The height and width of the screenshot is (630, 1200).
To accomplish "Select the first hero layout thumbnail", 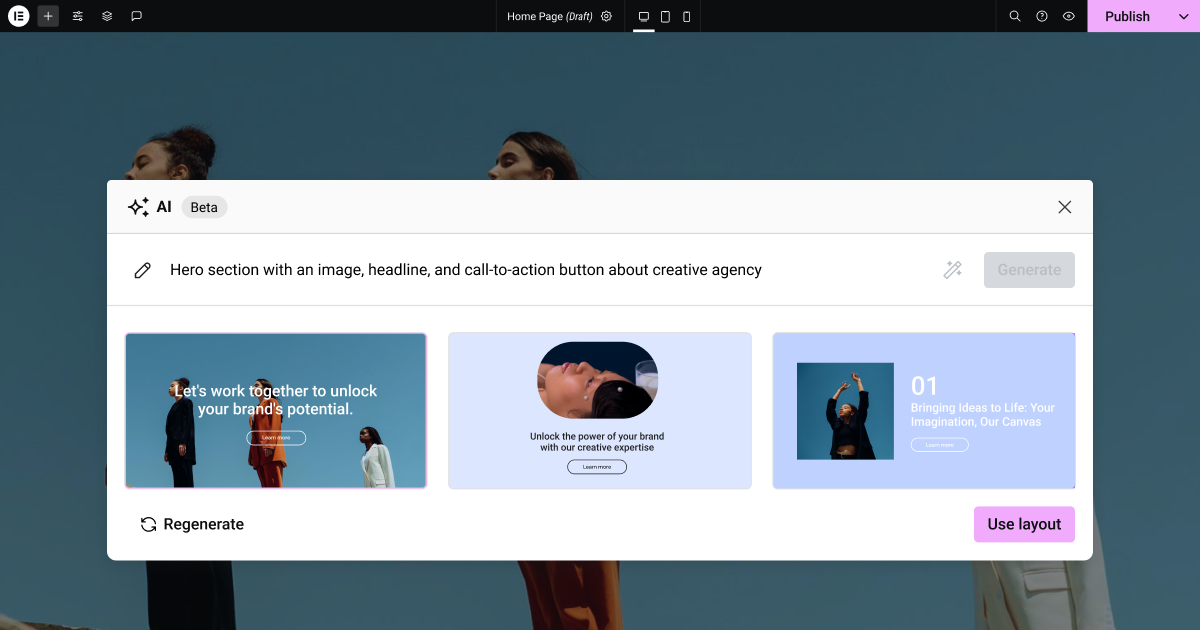I will tap(276, 410).
